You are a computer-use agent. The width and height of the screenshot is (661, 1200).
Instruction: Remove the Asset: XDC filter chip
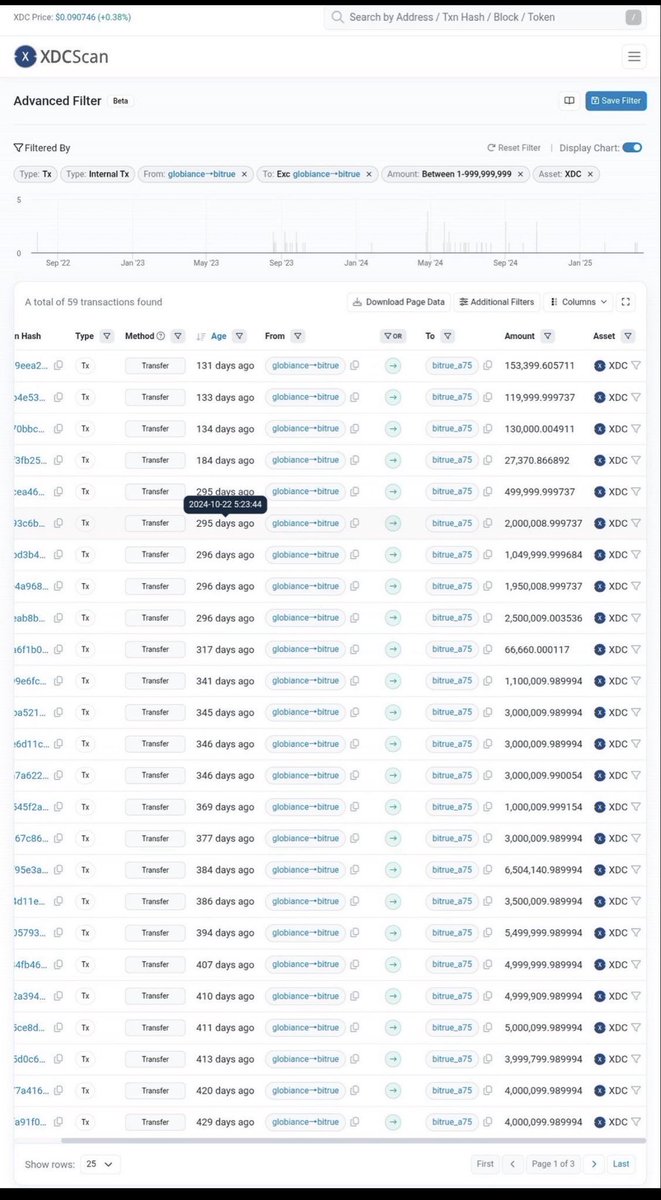click(x=590, y=174)
